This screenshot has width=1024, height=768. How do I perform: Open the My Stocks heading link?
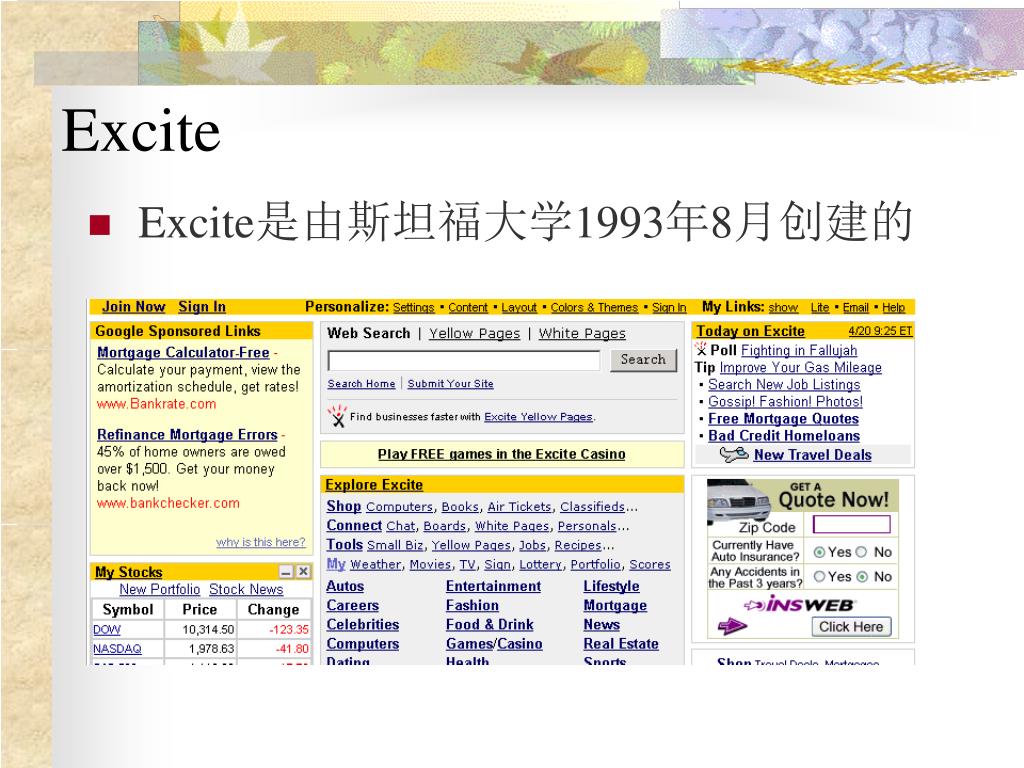pyautogui.click(x=129, y=572)
